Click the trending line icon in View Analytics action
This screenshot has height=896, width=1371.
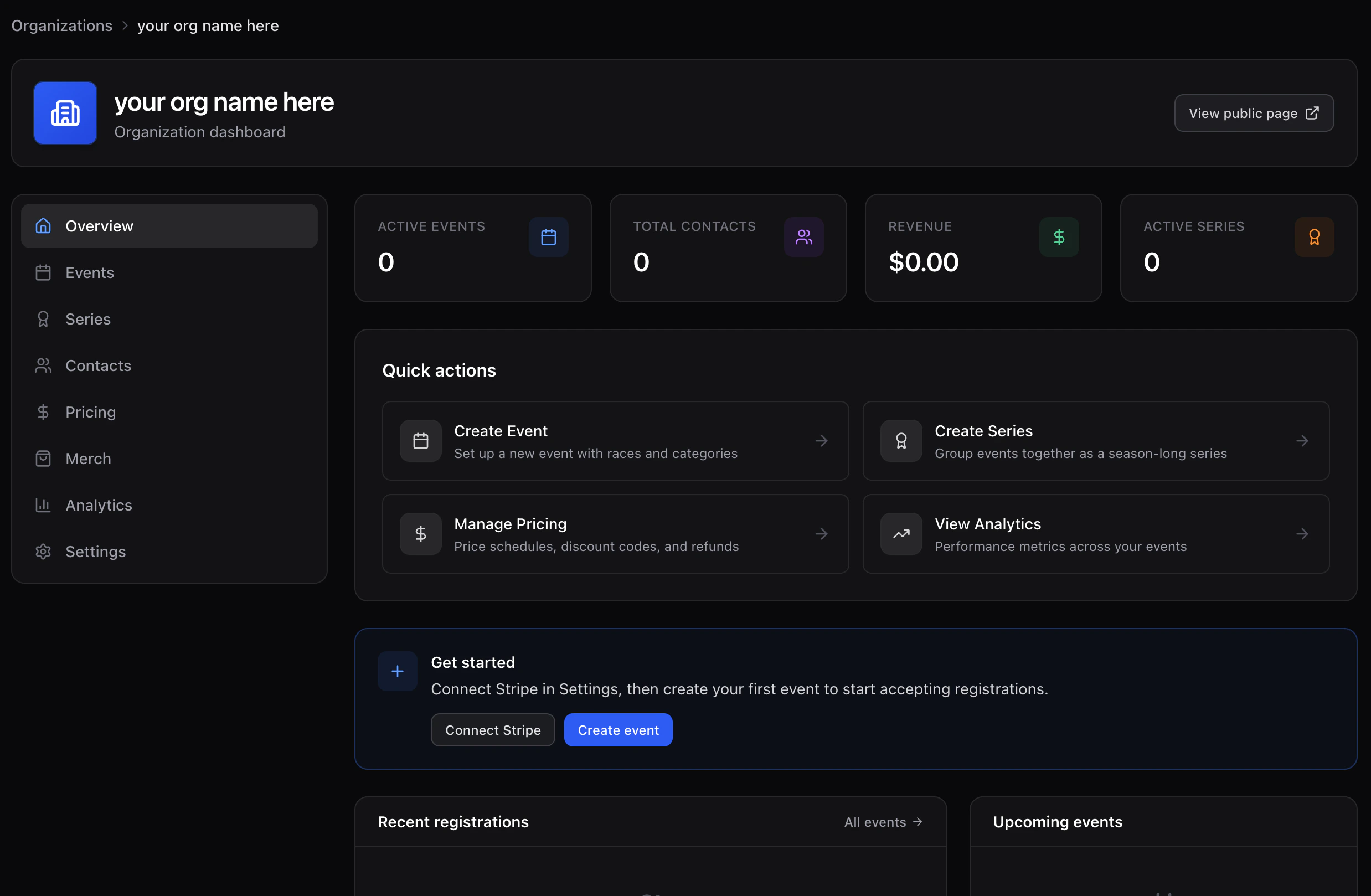point(901,534)
